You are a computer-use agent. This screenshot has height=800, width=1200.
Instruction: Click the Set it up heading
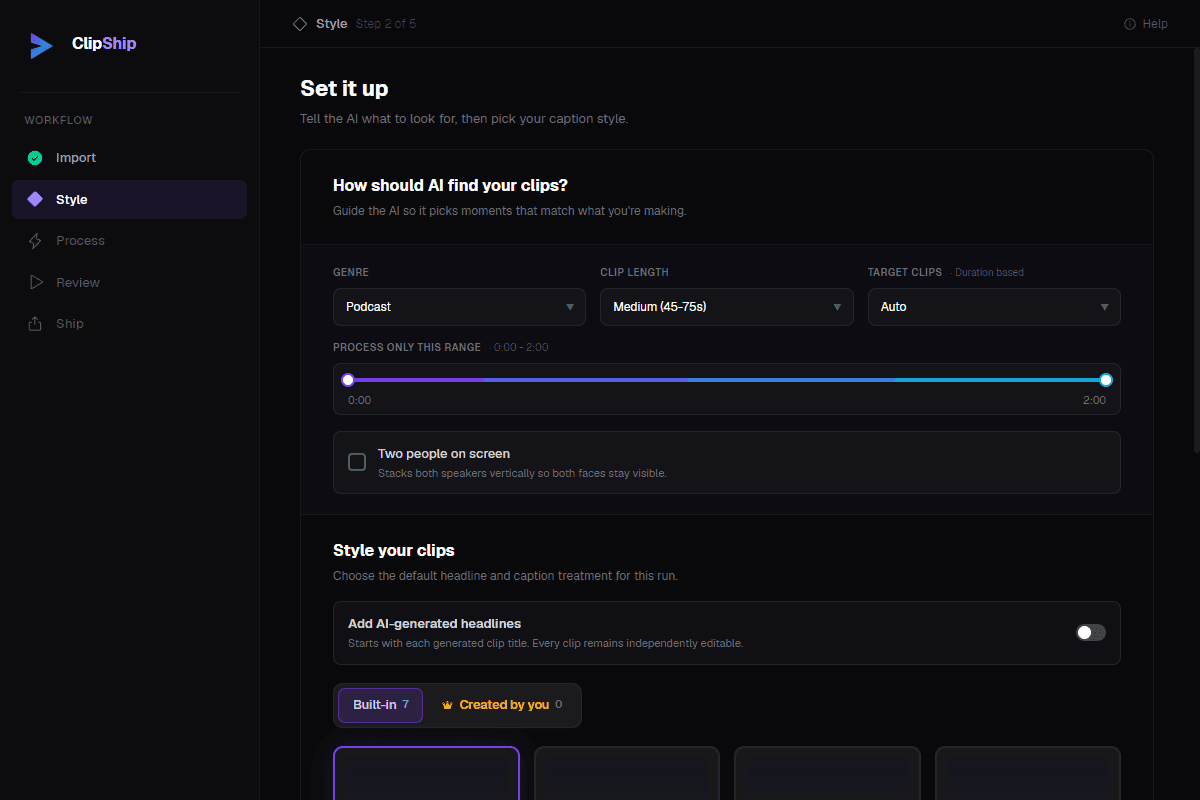click(344, 88)
